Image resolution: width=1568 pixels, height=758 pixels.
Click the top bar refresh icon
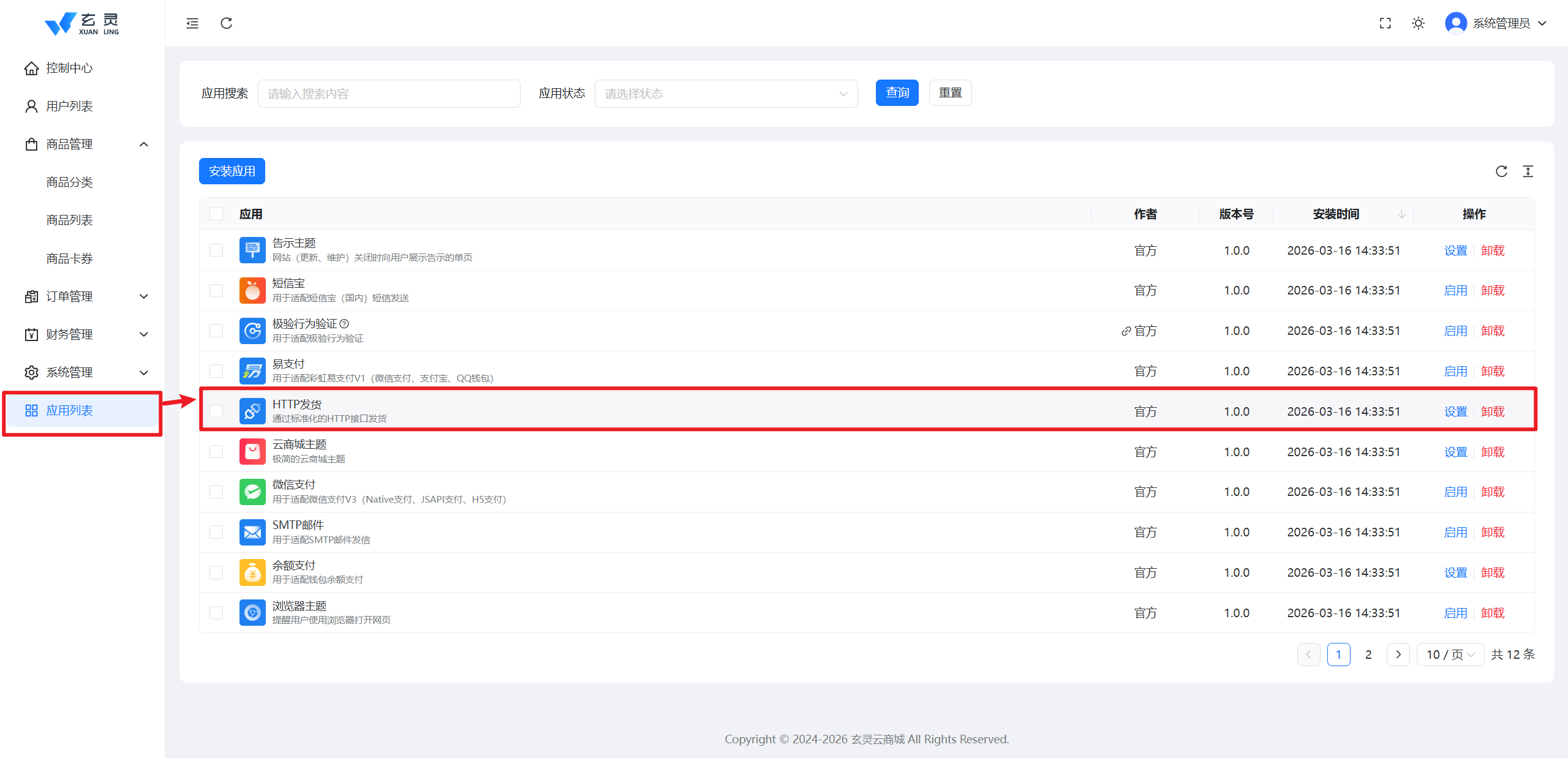(226, 23)
